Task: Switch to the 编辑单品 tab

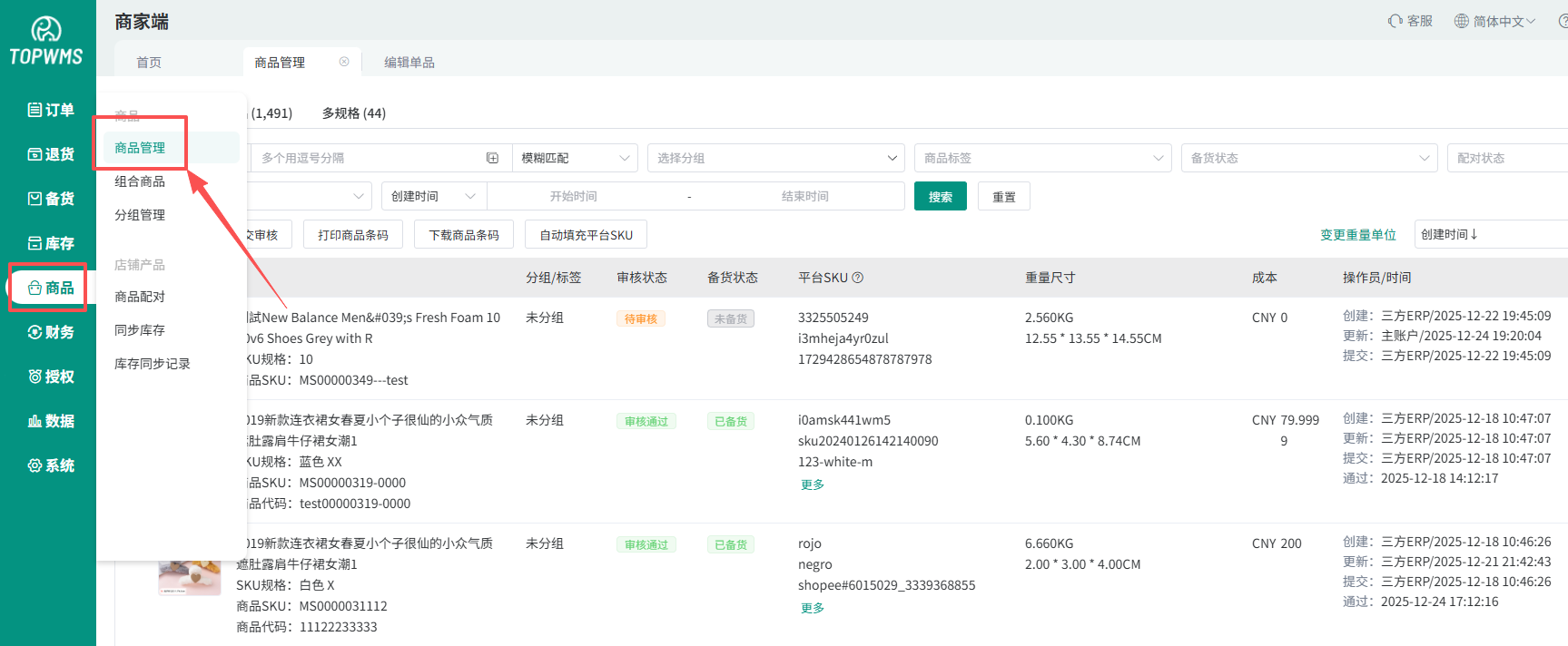Action: [409, 63]
